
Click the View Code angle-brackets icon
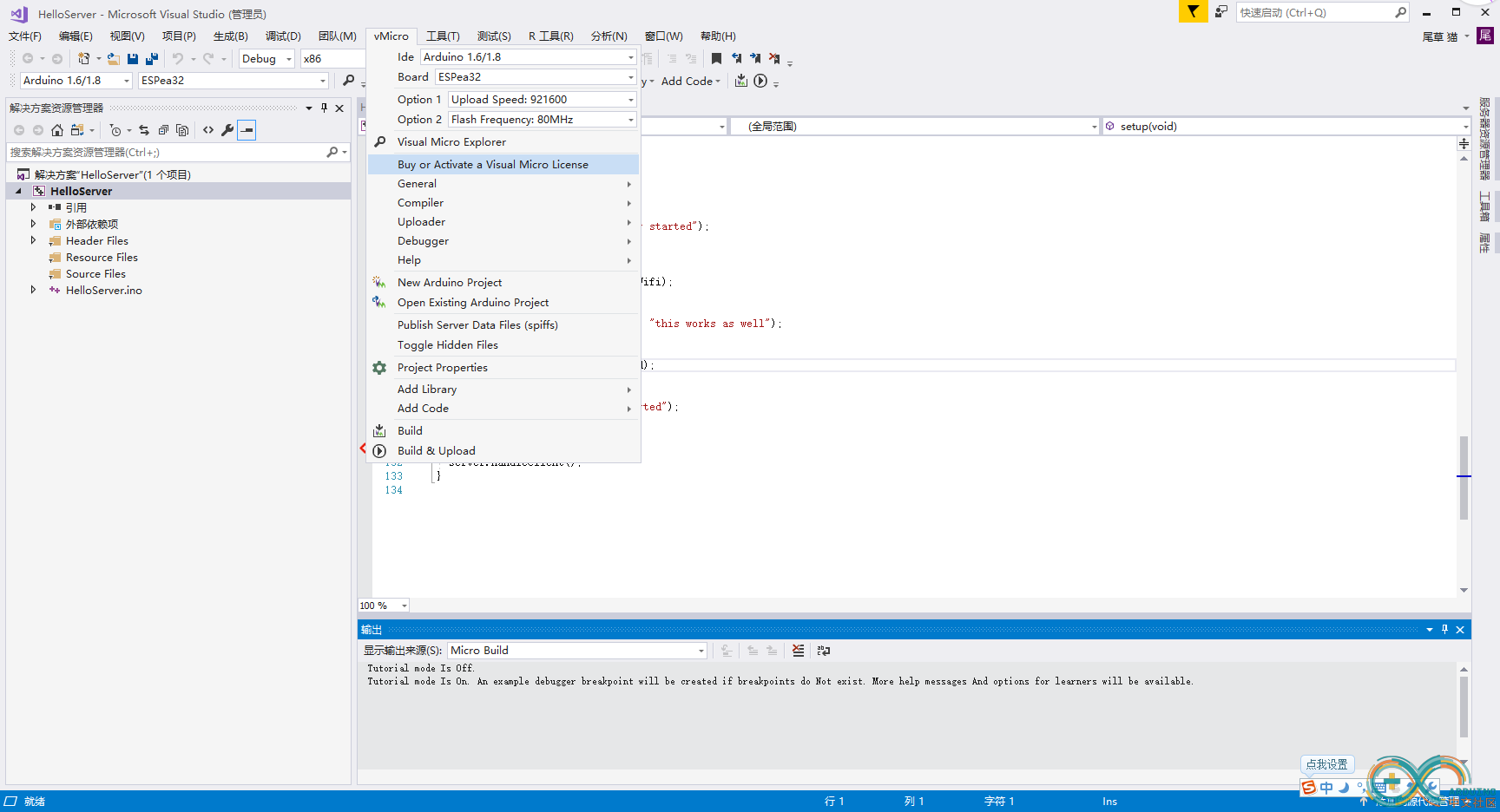tap(208, 130)
